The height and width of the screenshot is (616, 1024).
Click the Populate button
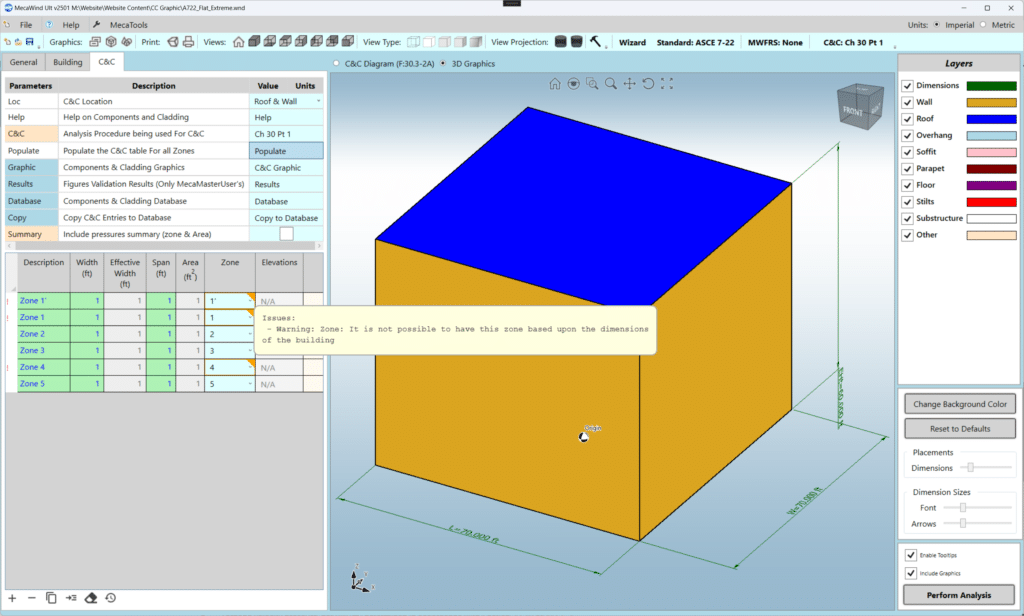point(286,151)
